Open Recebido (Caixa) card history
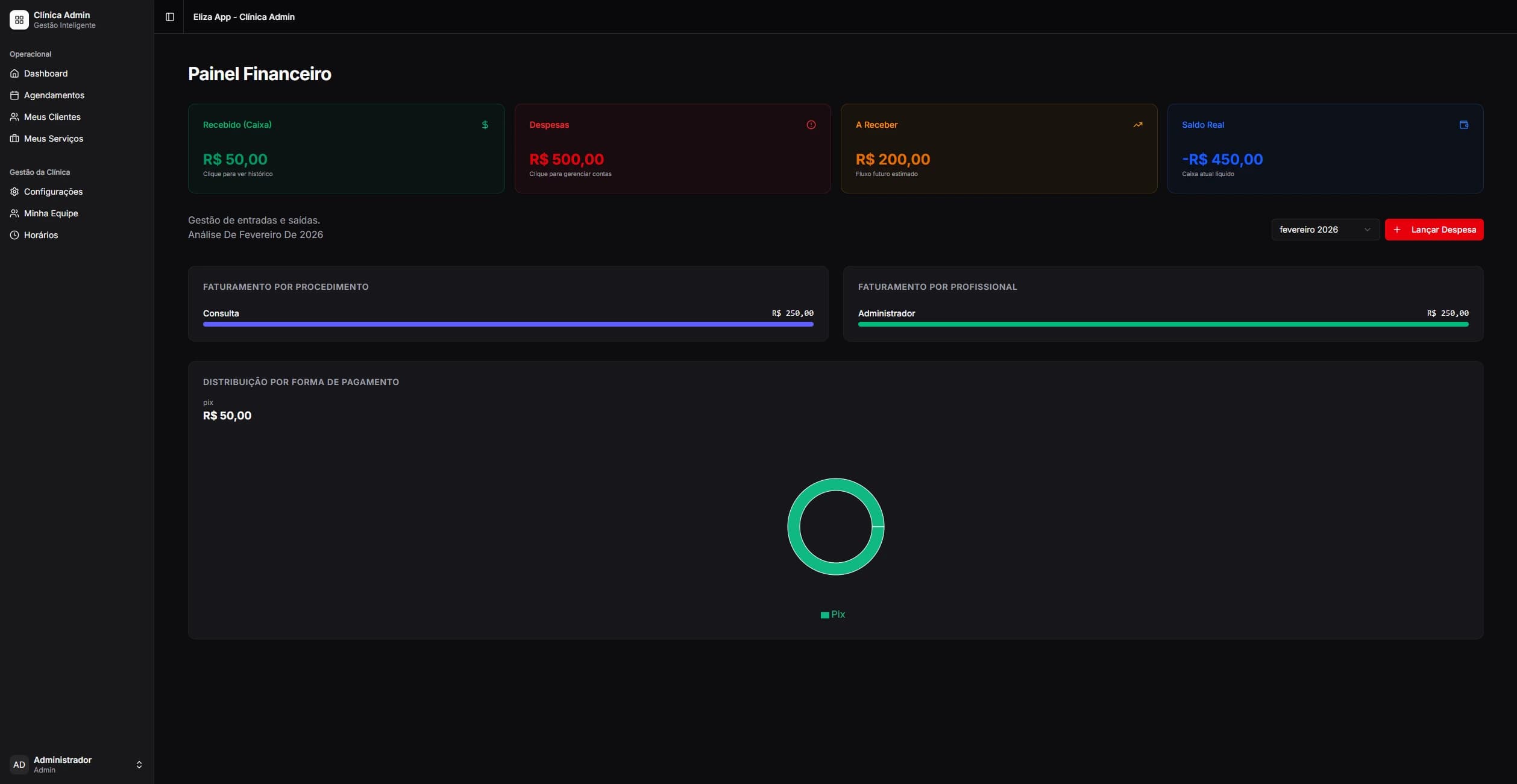 click(346, 148)
